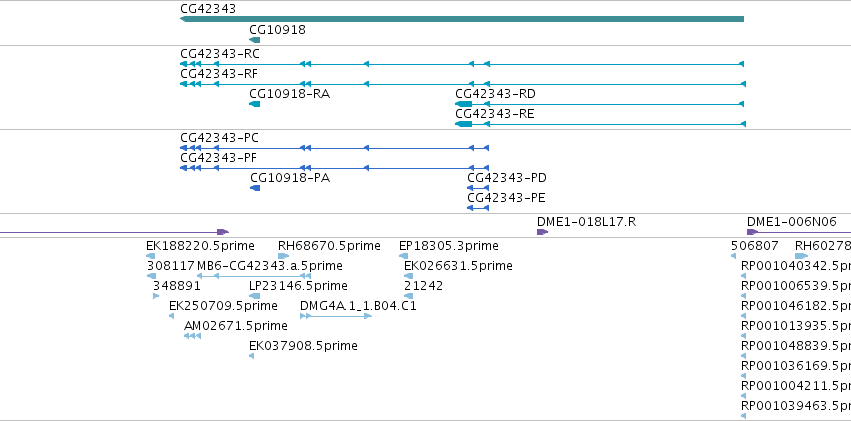Click the 506807 feature arrow
Image resolution: width=851 pixels, height=421 pixels.
[734, 256]
